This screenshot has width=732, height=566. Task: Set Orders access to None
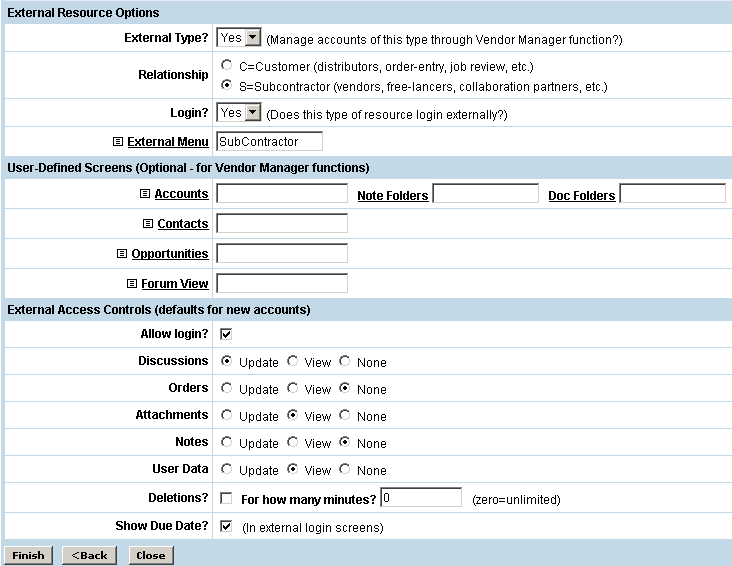point(345,388)
